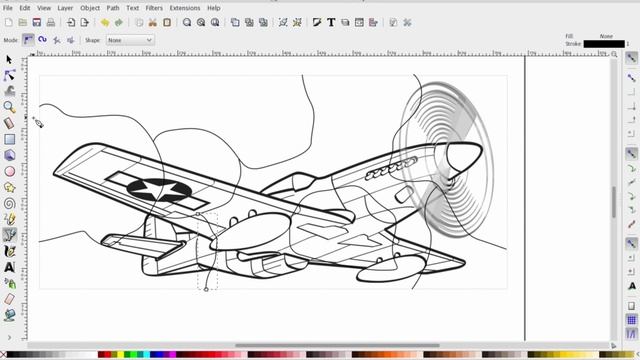Click the Copy icon
The height and width of the screenshot is (360, 640).
coord(139,22)
